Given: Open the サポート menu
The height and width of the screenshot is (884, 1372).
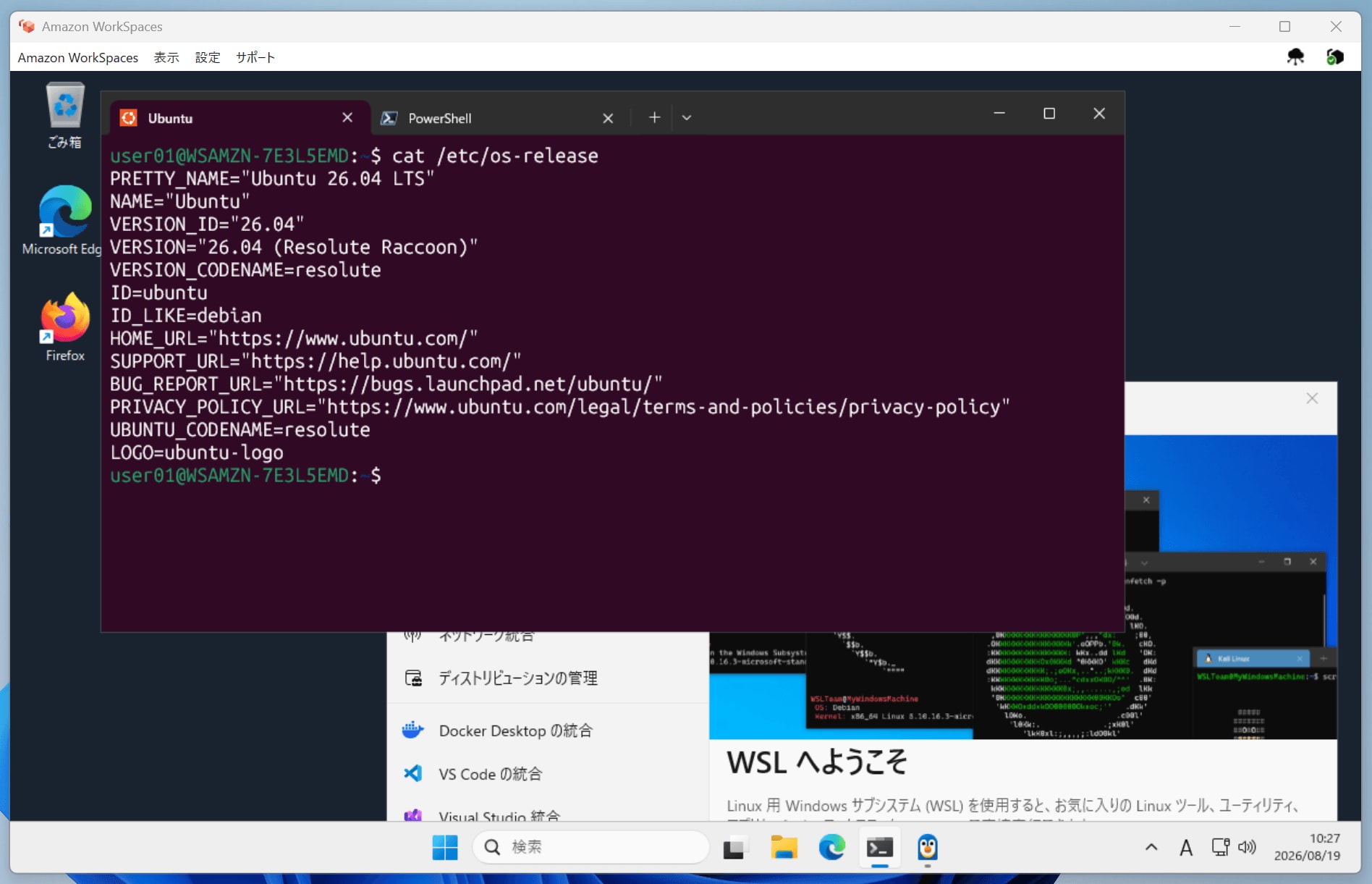Looking at the screenshot, I should click(x=255, y=57).
